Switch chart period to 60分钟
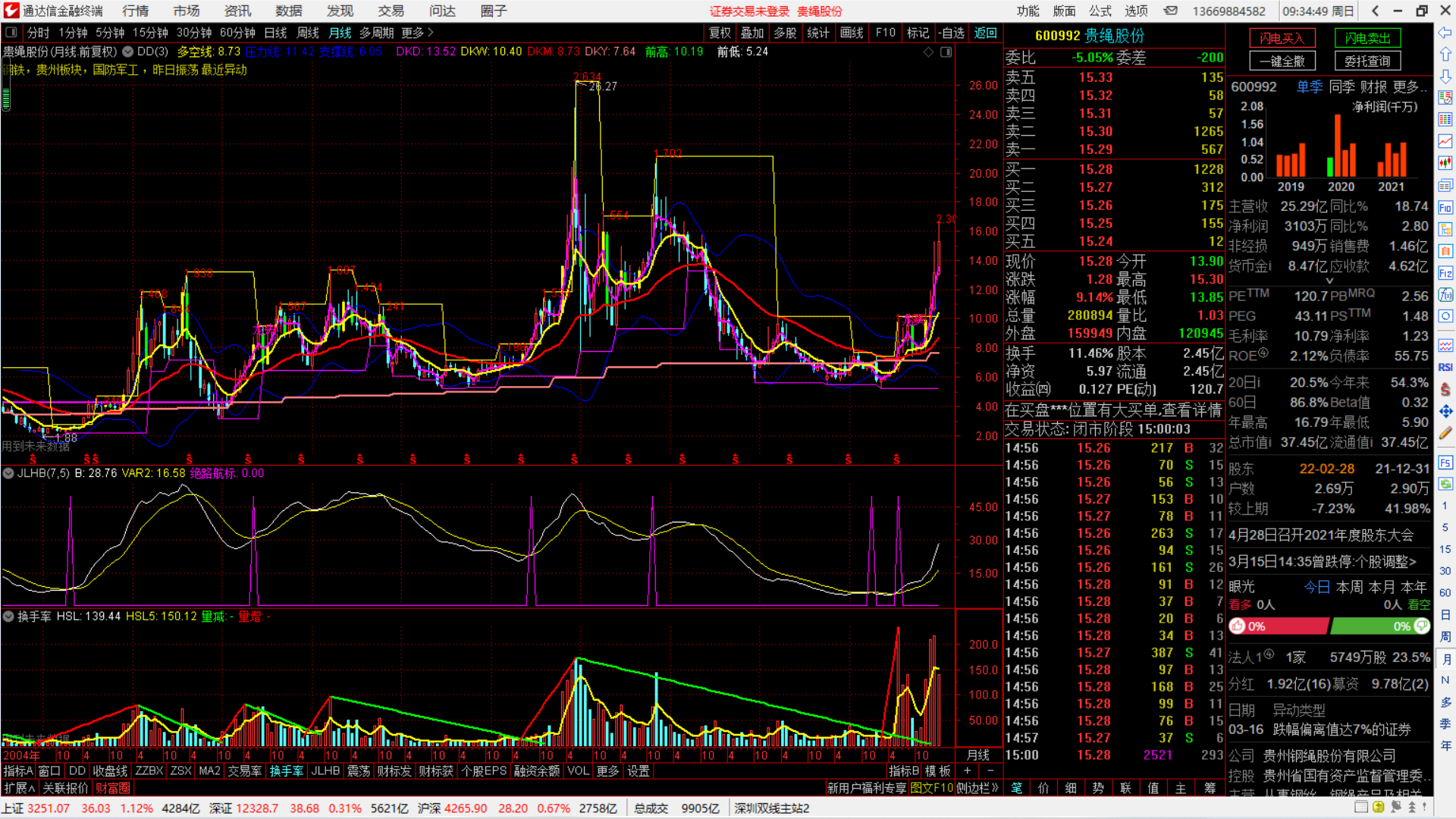 (237, 33)
